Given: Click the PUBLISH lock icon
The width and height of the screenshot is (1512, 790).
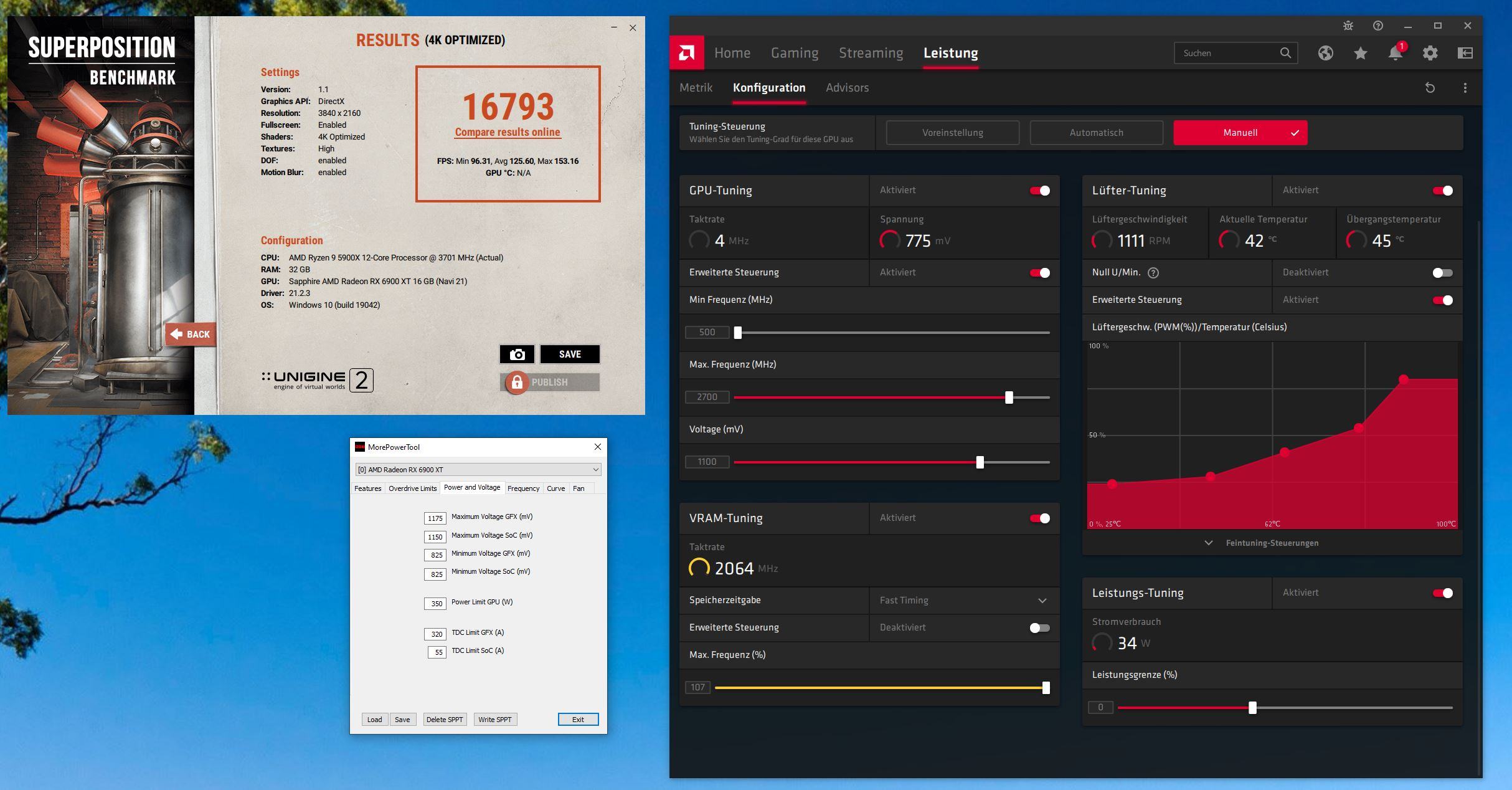Looking at the screenshot, I should click(517, 382).
